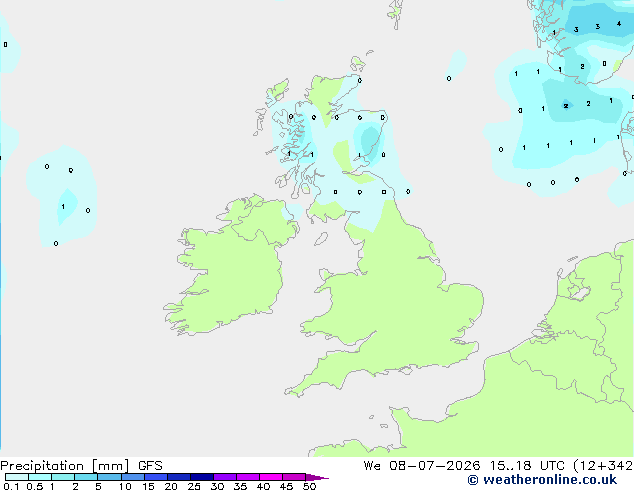Image resolution: width=634 pixels, height=490 pixels.
Task: Click the legend label 0.5
Action: 35,486
